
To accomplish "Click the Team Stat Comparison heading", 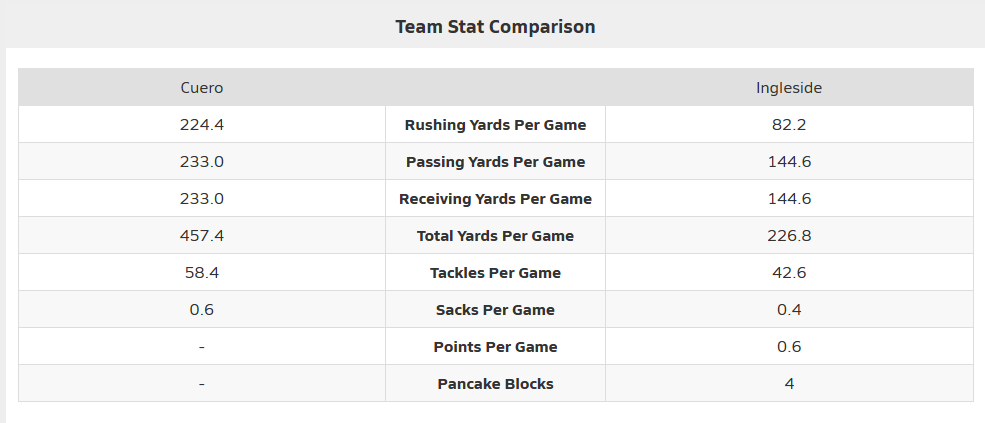I will [x=495, y=27].
